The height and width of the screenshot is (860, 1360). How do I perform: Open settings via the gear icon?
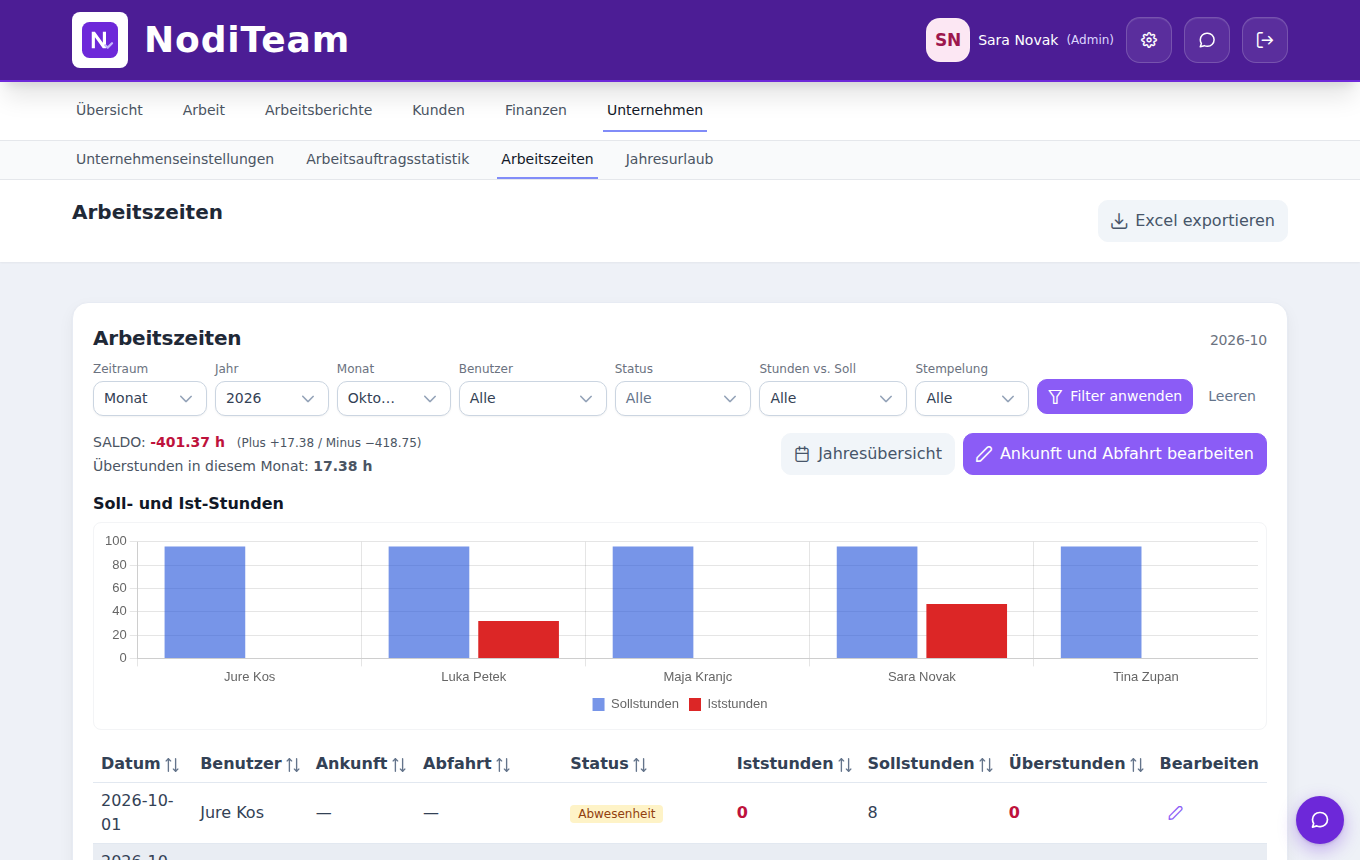(1149, 40)
